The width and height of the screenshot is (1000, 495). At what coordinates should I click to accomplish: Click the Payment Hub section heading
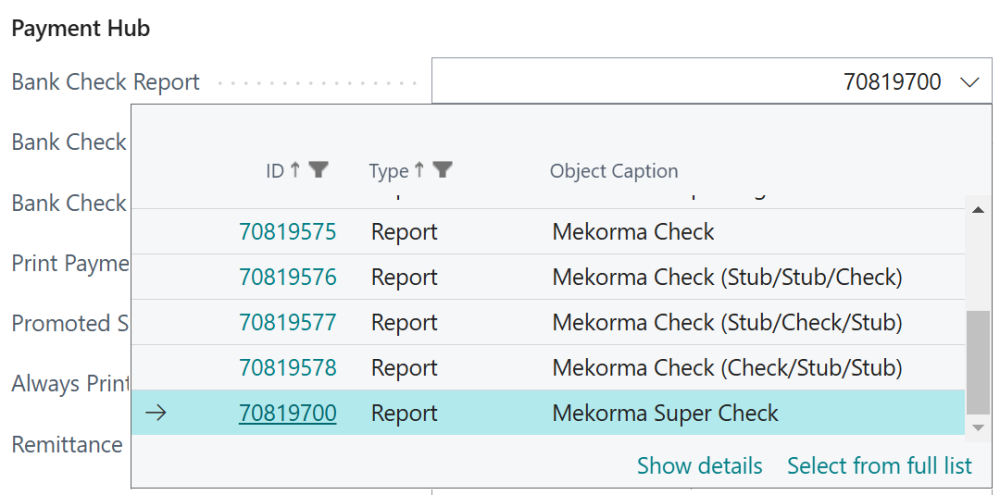(x=81, y=28)
